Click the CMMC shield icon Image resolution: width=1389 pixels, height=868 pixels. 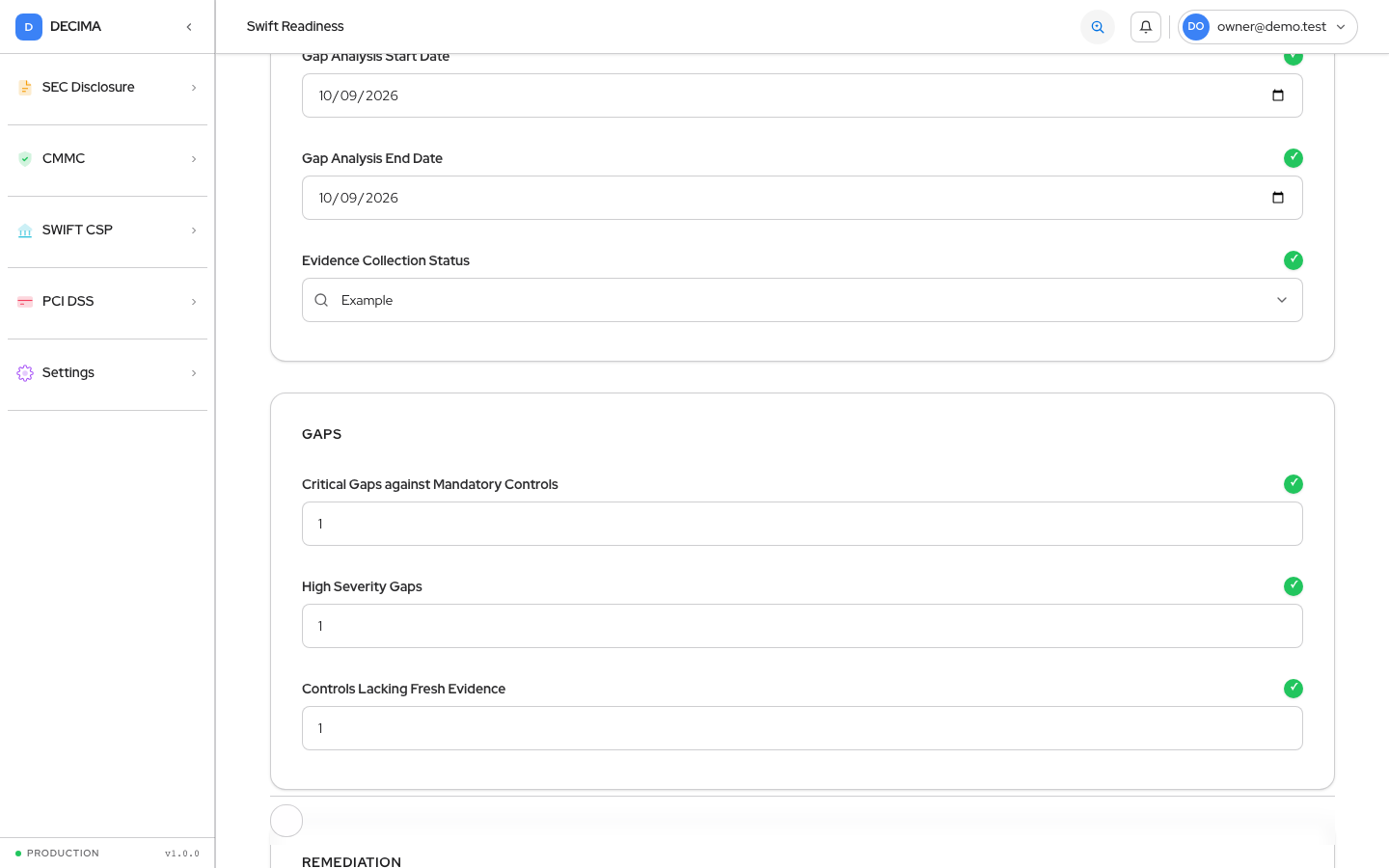pyautogui.click(x=25, y=159)
